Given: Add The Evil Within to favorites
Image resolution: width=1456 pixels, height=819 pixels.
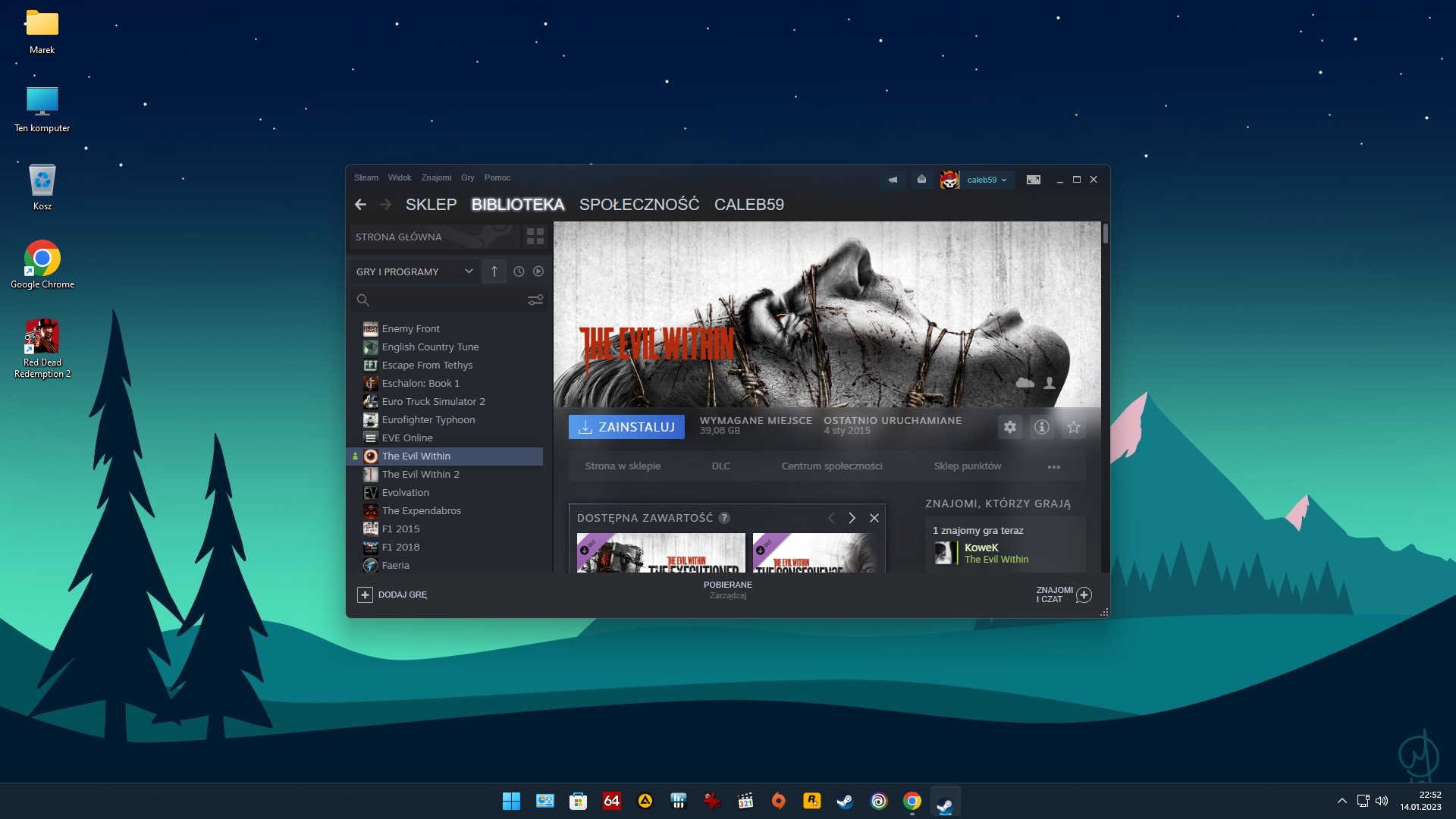Looking at the screenshot, I should (x=1074, y=427).
